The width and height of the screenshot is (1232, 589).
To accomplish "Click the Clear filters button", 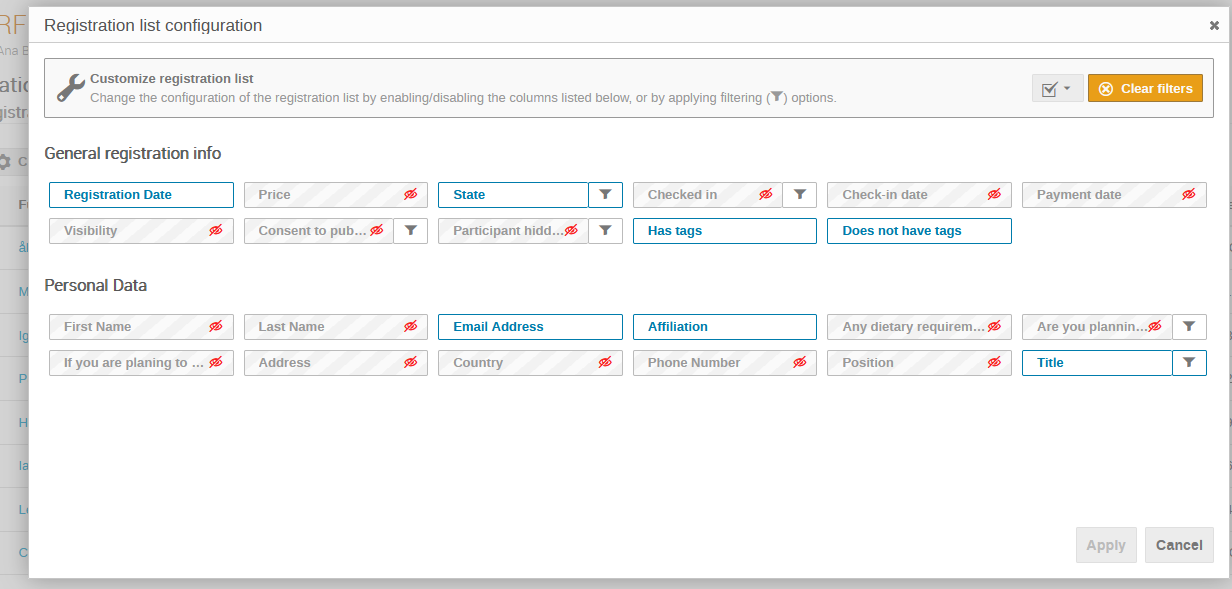I will [1145, 89].
